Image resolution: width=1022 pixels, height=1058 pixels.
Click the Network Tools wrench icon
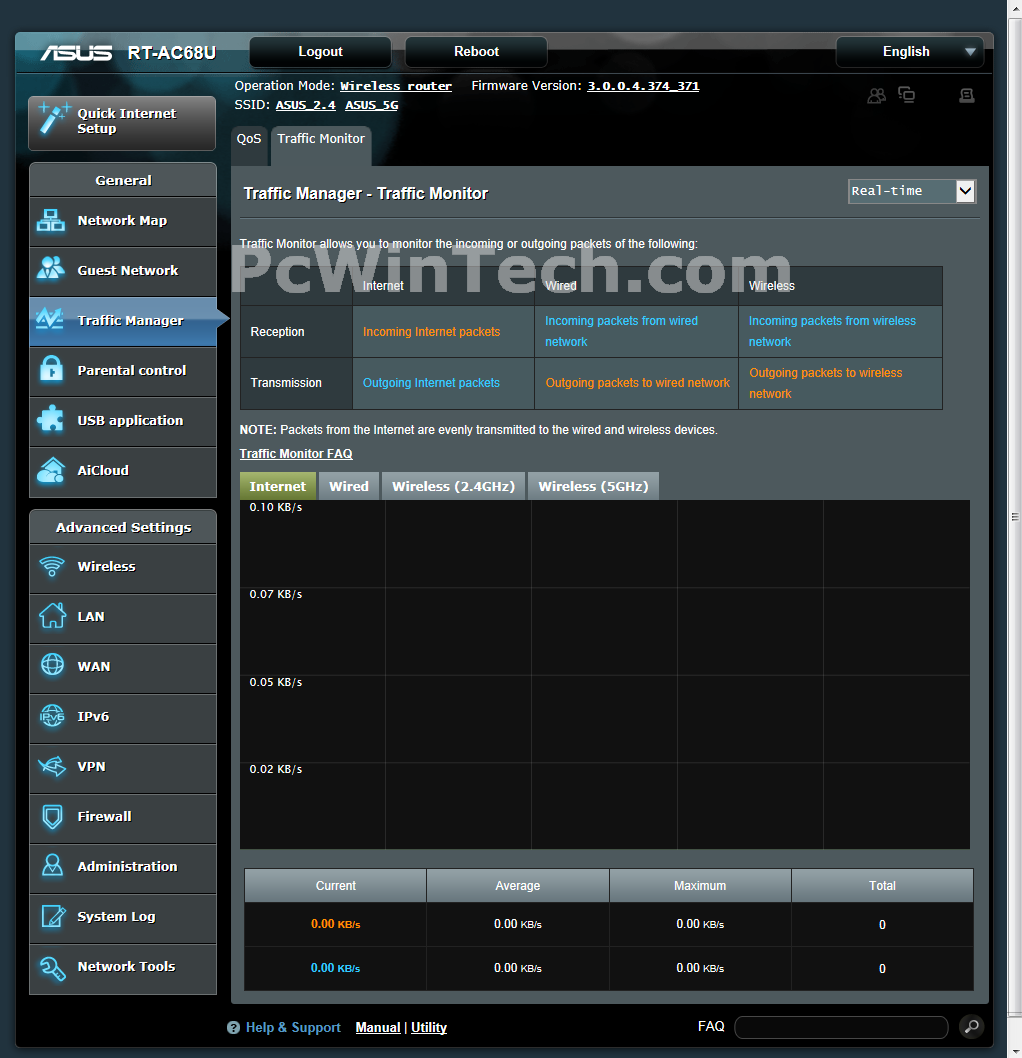click(52, 967)
